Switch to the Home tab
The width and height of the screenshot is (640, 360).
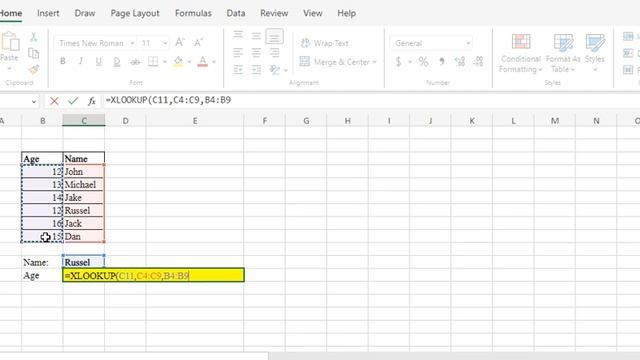(11, 13)
